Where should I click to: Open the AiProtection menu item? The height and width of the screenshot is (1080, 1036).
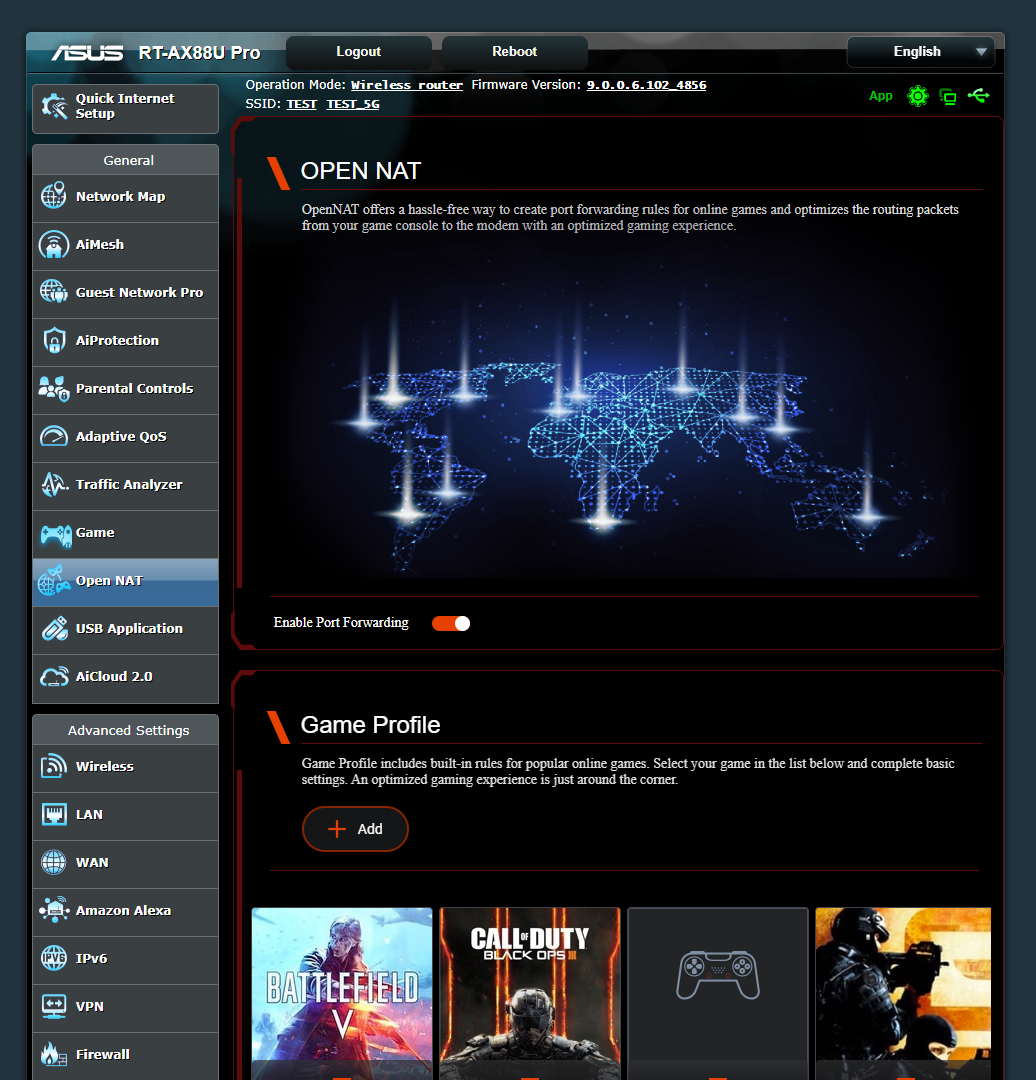tap(125, 342)
